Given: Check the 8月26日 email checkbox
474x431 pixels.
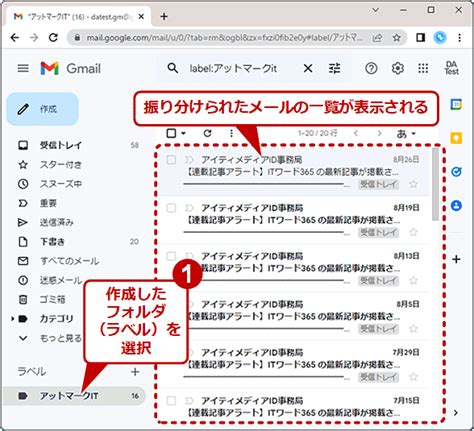Looking at the screenshot, I should 171,160.
